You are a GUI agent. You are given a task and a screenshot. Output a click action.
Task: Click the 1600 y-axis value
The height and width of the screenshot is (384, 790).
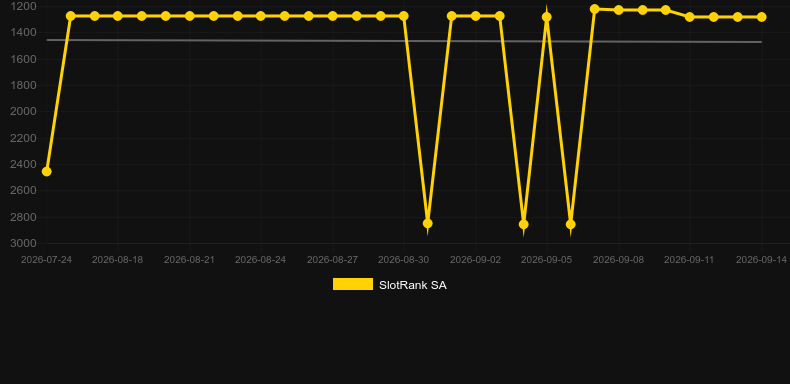click(x=24, y=59)
